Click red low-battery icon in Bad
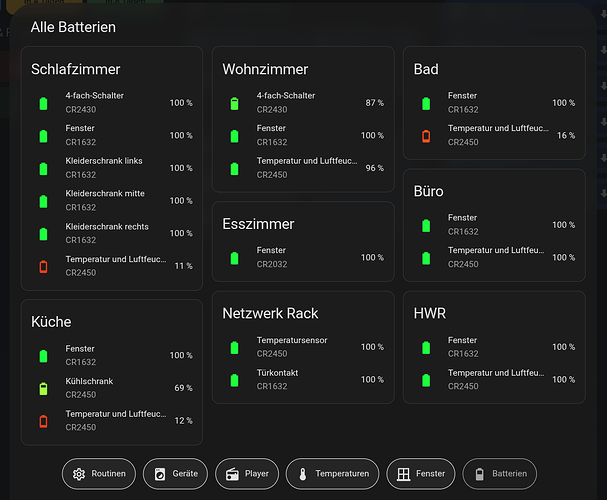Image resolution: width=607 pixels, height=500 pixels. tap(426, 136)
